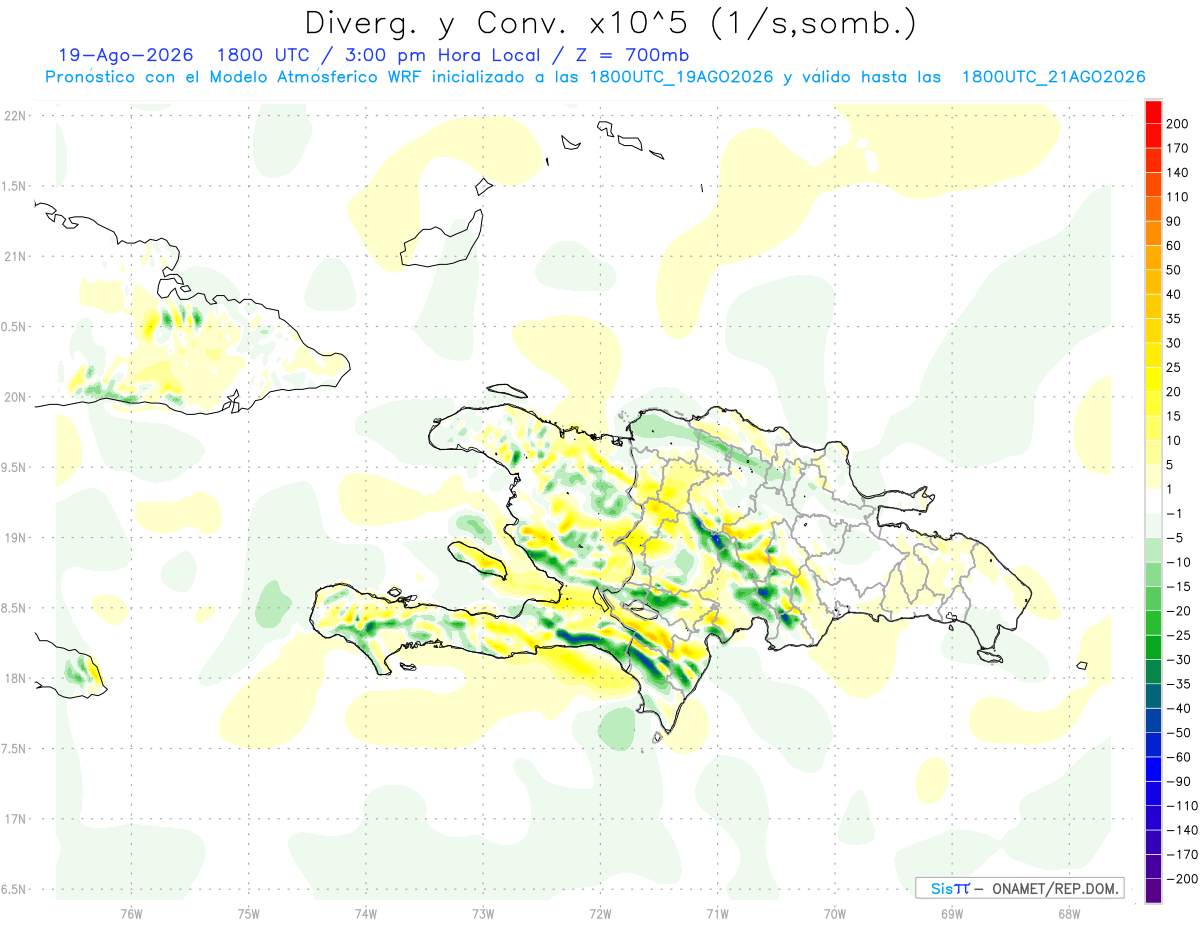This screenshot has width=1200, height=927.
Task: Click the latitude label '20N'
Action: (x=14, y=397)
